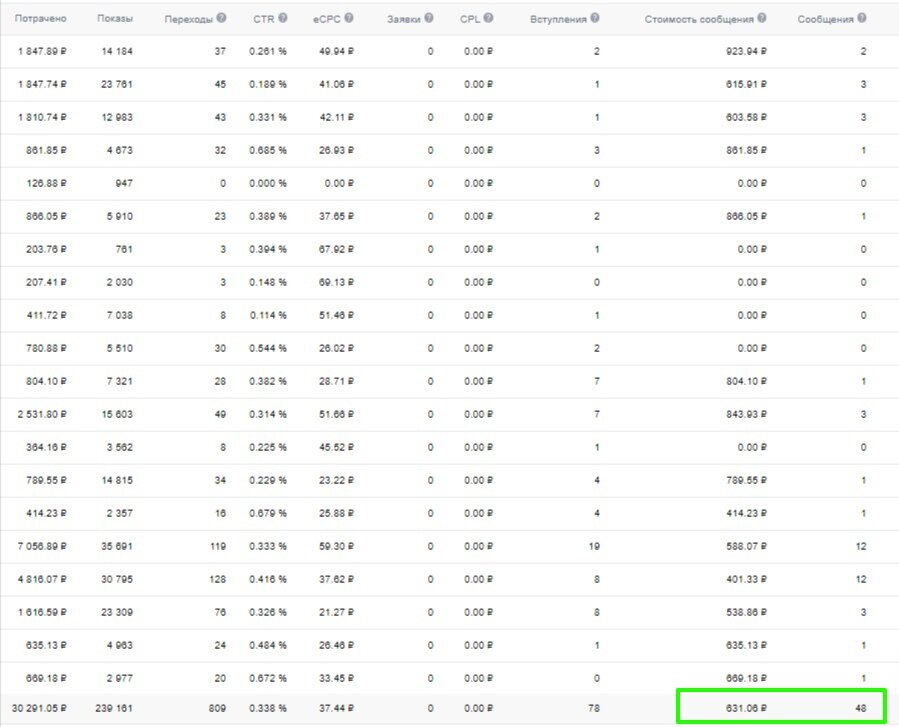
Task: Select the CTR value 0.484 %
Action: (268, 646)
